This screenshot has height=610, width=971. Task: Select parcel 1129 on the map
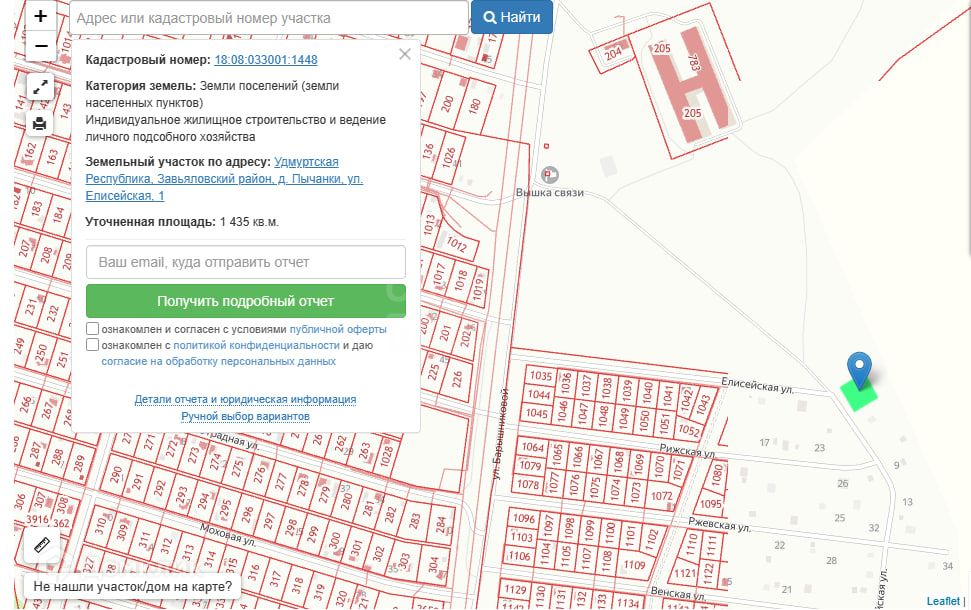pyautogui.click(x=515, y=589)
